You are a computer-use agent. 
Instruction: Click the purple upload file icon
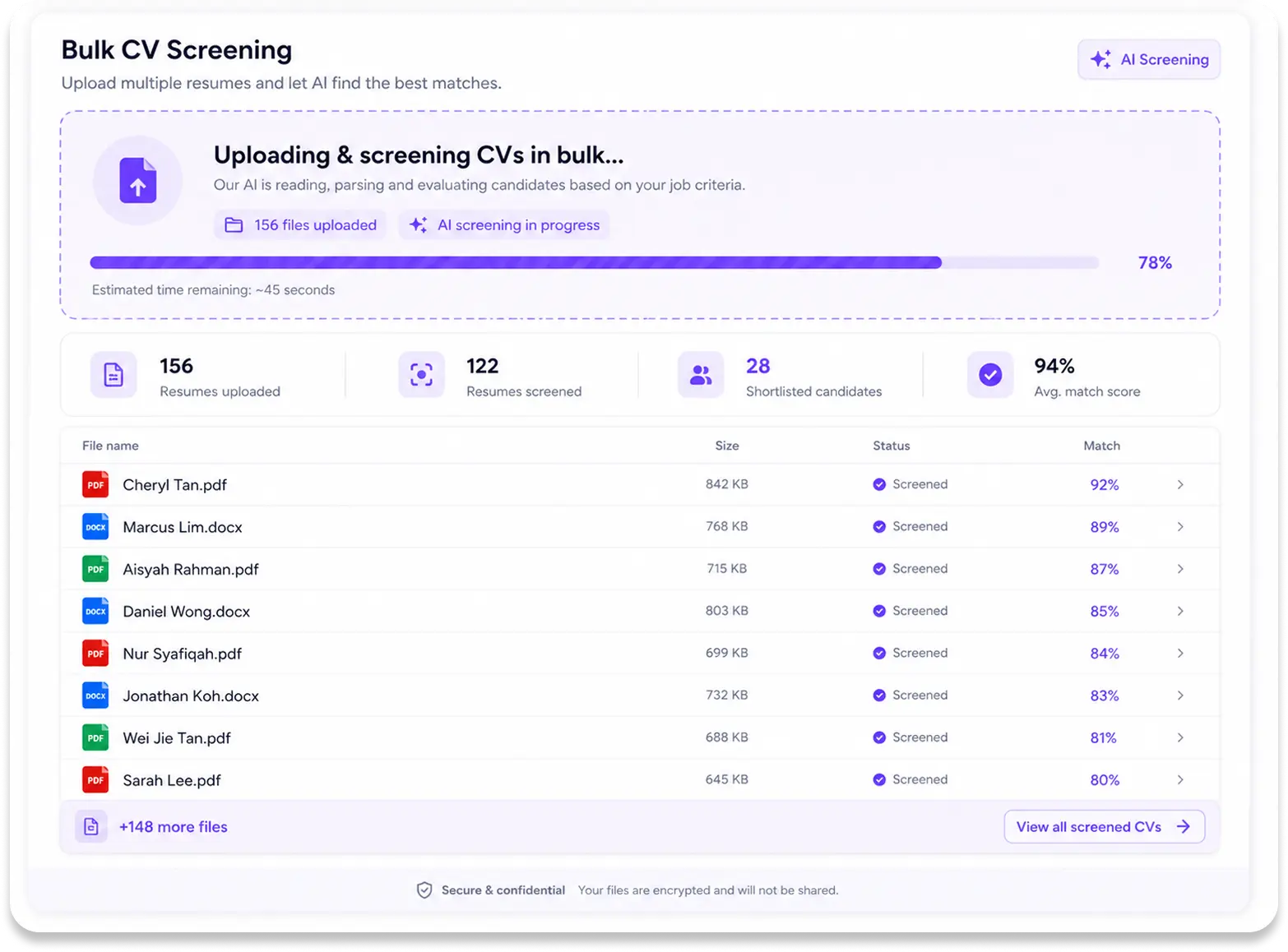coord(137,180)
